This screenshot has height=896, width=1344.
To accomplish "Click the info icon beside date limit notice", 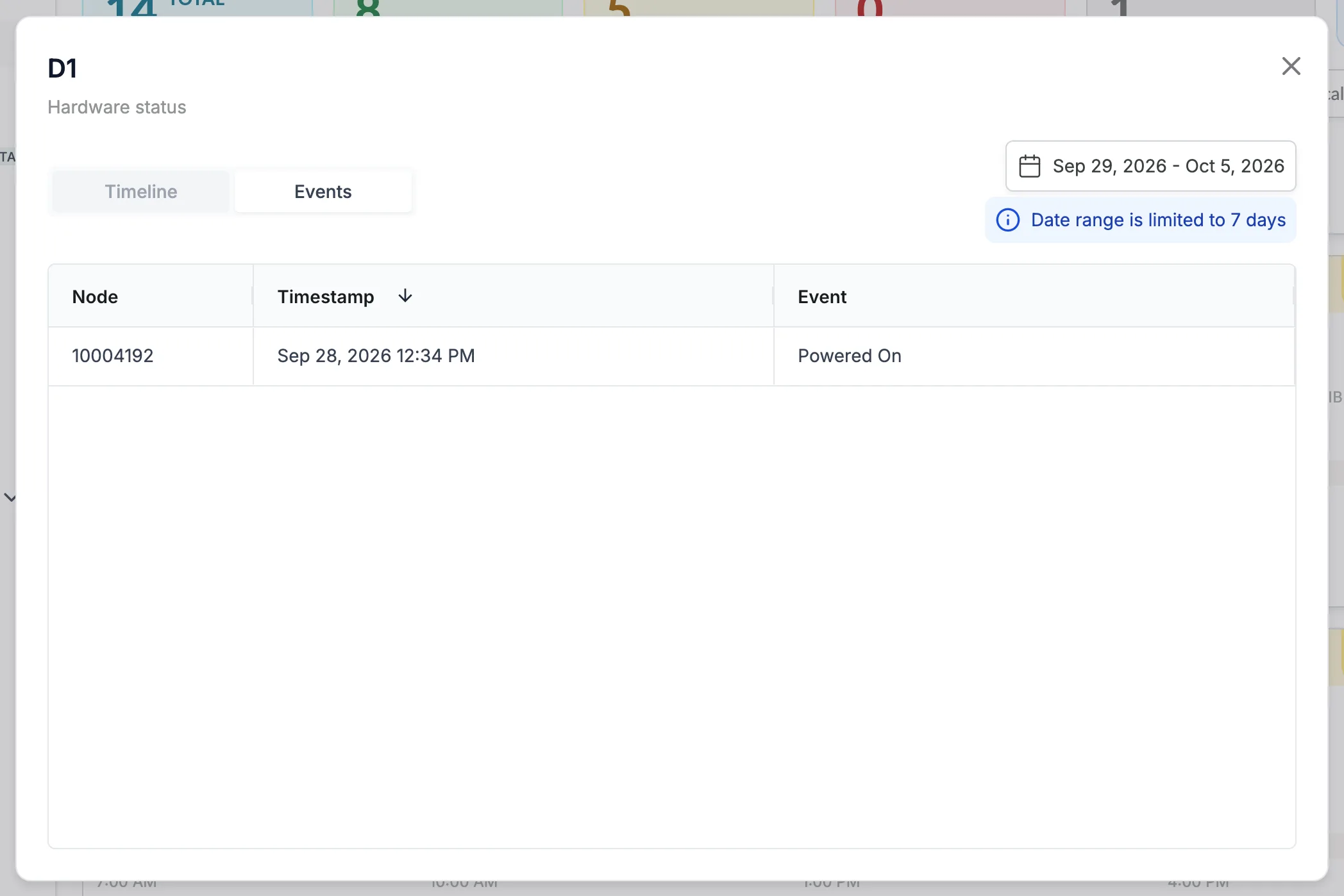I will pos(1007,220).
